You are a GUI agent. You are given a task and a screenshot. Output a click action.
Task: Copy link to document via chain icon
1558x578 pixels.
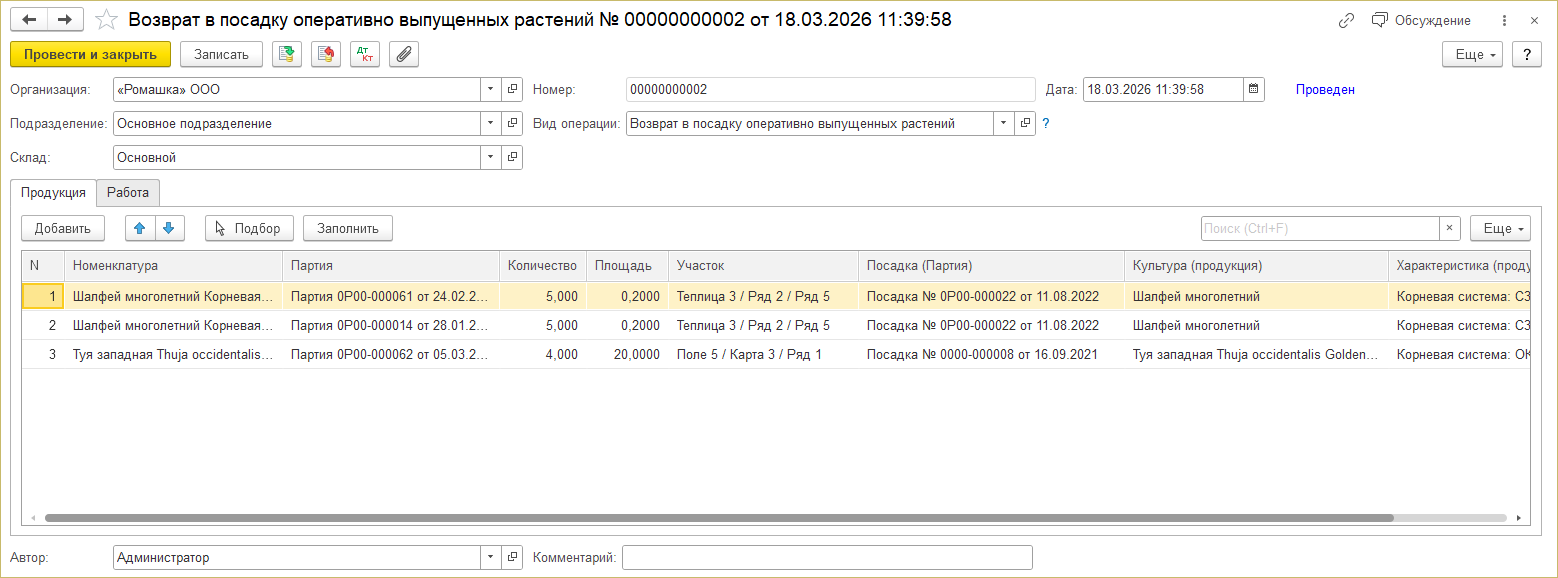1346,20
